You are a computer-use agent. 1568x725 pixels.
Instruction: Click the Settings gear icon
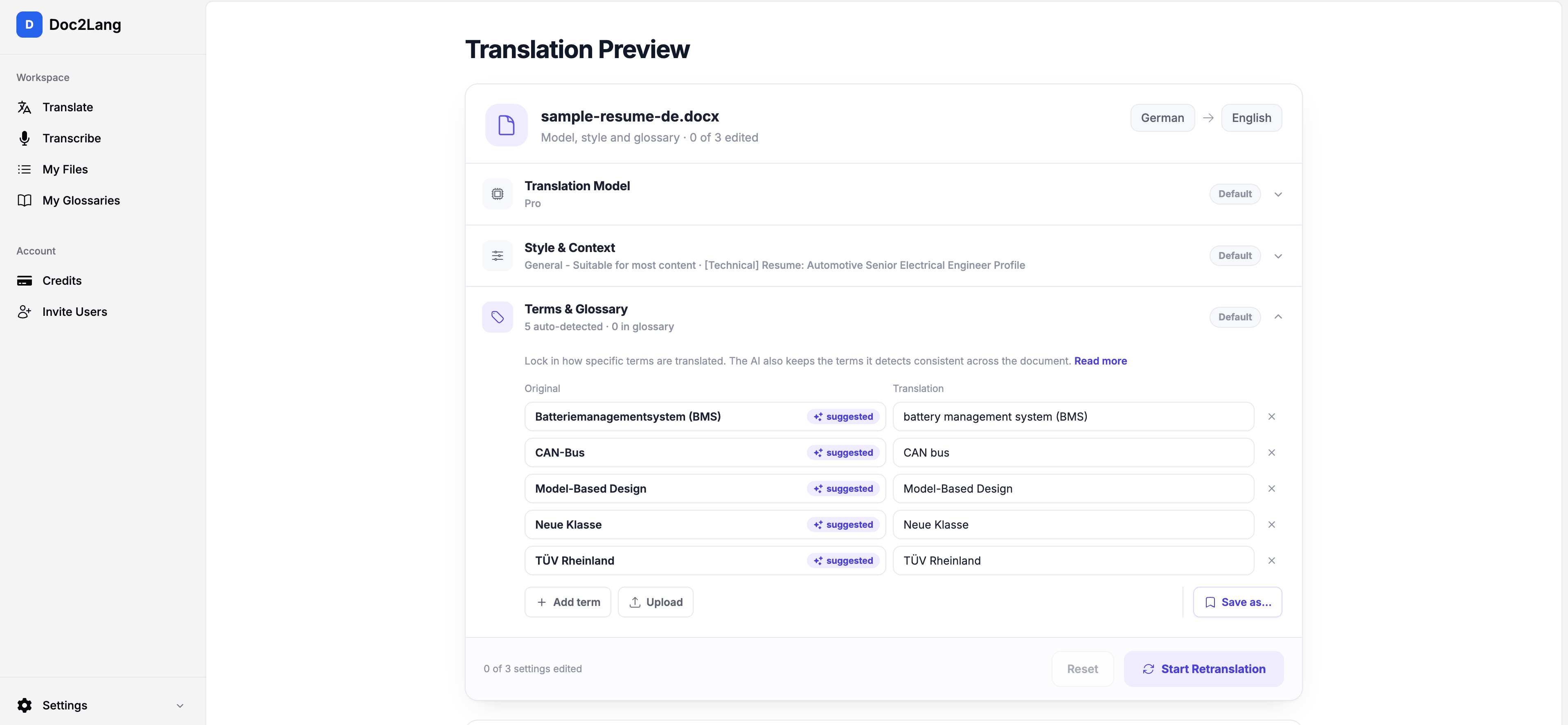pos(25,705)
